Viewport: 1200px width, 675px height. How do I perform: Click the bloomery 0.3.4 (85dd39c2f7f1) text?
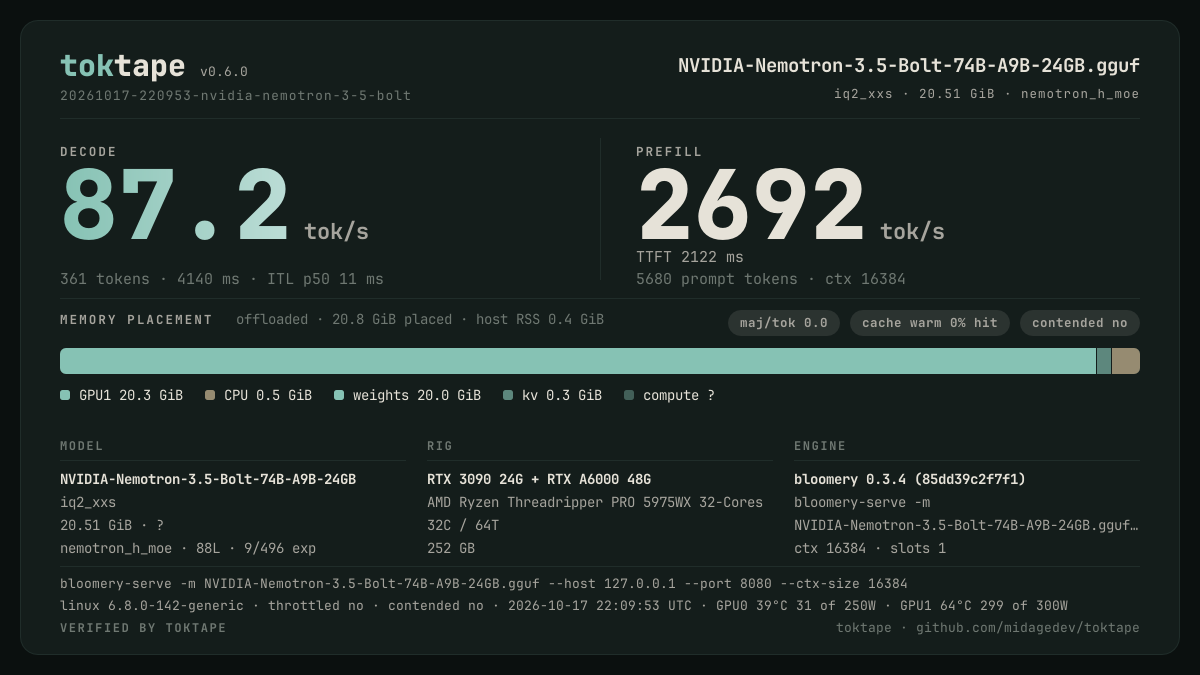[910, 479]
